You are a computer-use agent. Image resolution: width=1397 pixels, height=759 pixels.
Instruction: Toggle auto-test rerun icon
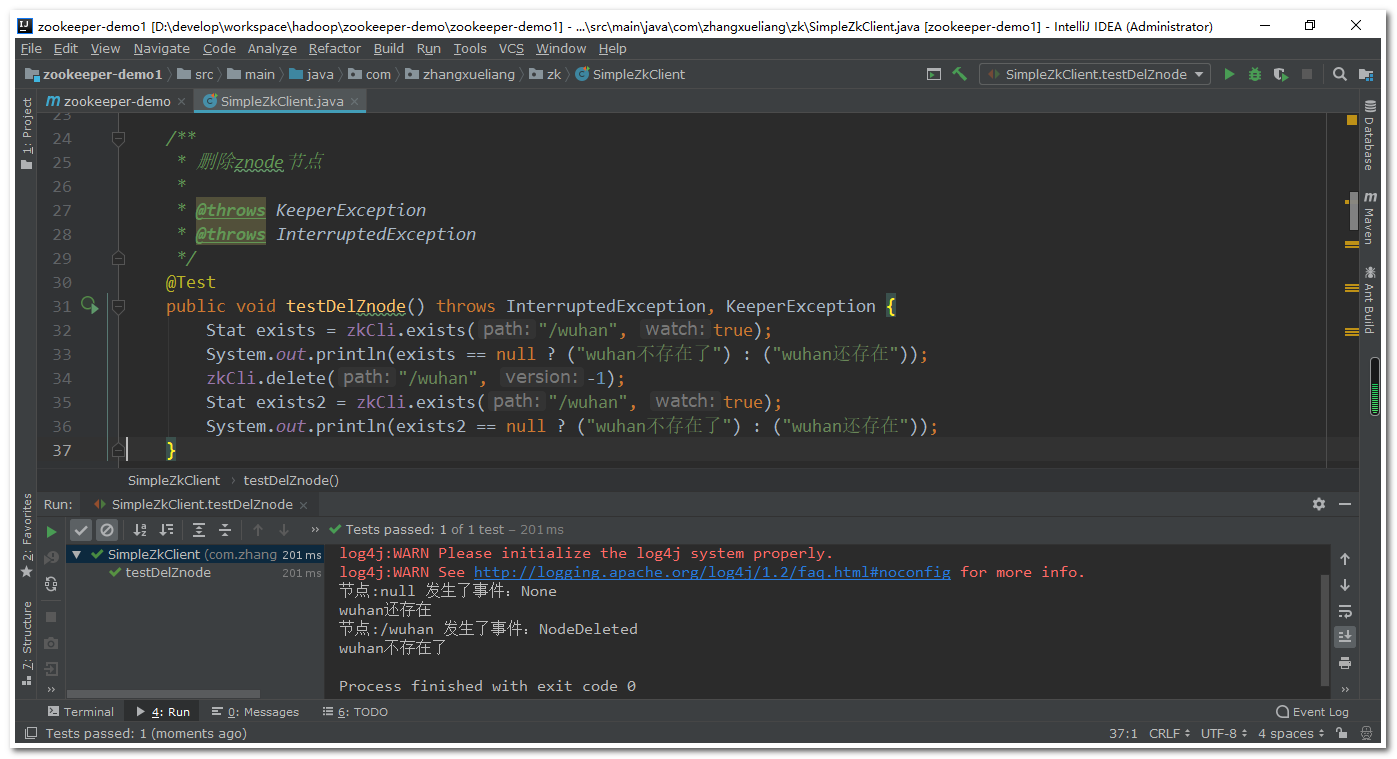point(52,583)
